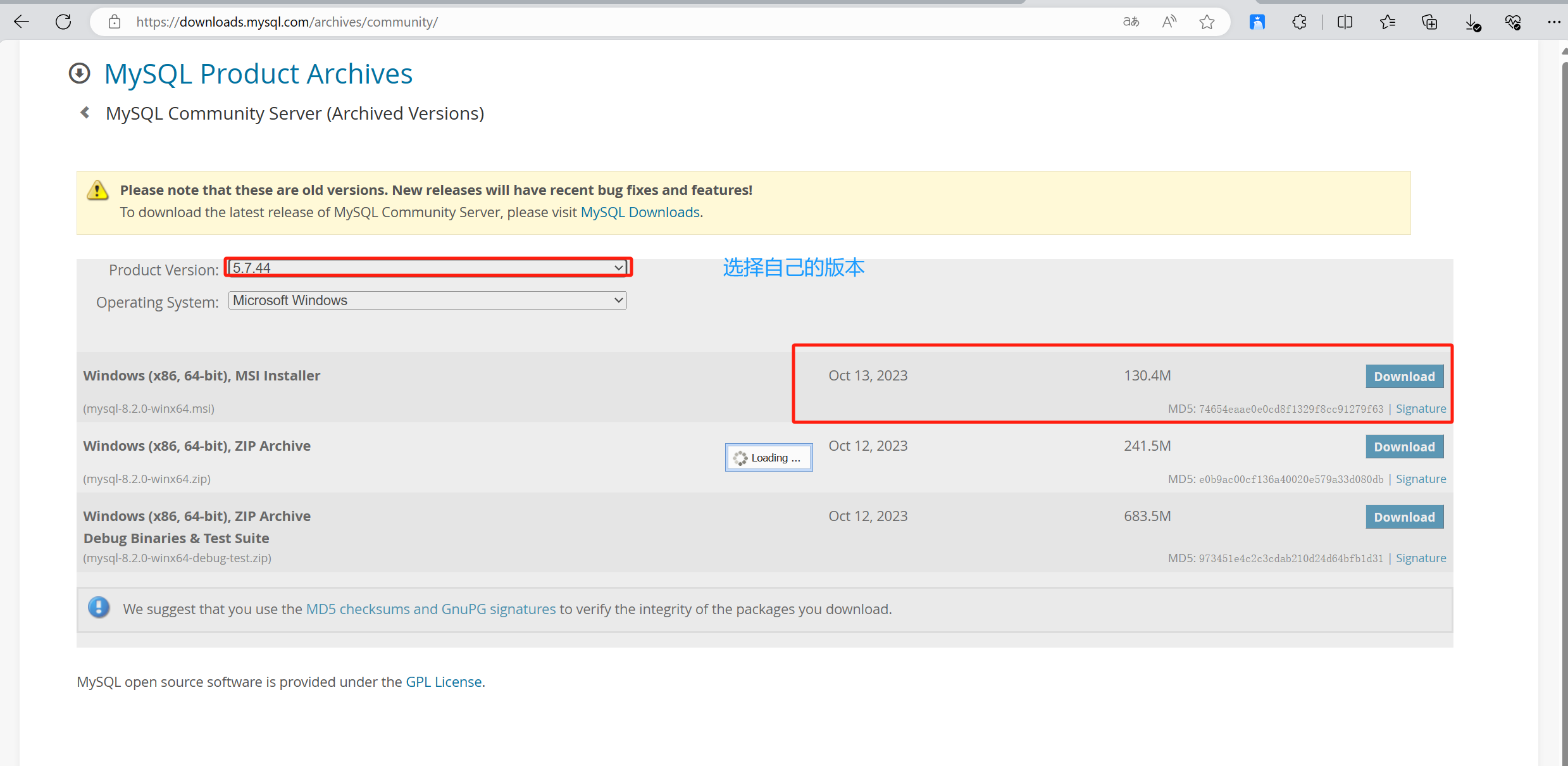
Task: Open the collections icon
Action: [1429, 22]
